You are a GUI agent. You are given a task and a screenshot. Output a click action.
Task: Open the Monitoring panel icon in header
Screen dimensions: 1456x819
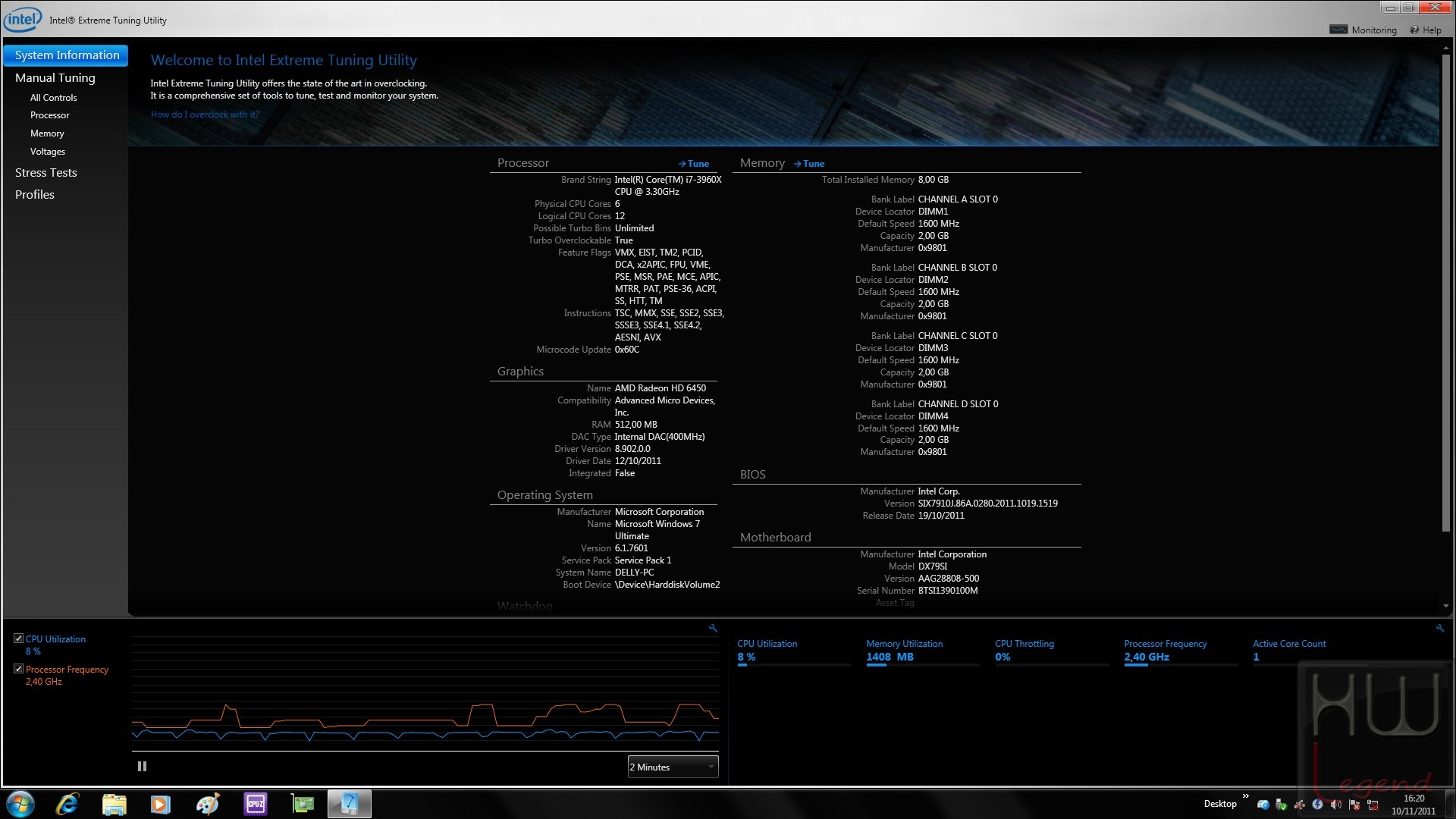(x=1338, y=30)
